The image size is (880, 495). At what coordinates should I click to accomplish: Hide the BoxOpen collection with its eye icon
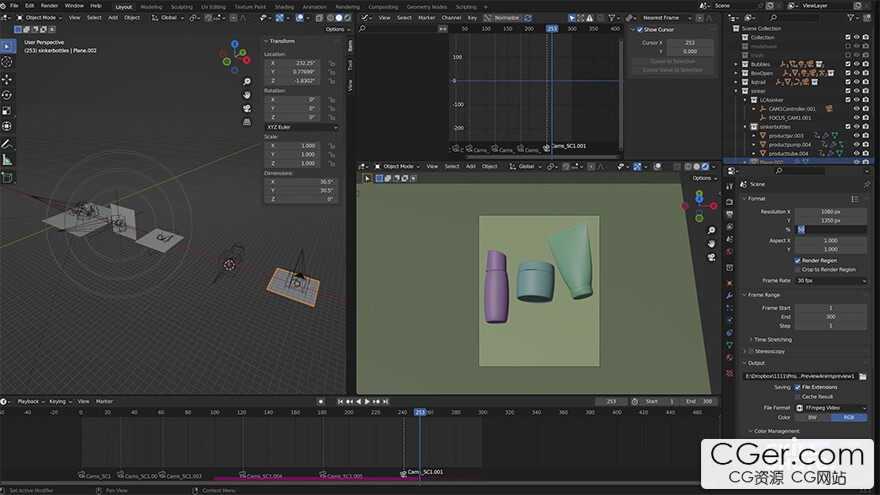tap(856, 73)
